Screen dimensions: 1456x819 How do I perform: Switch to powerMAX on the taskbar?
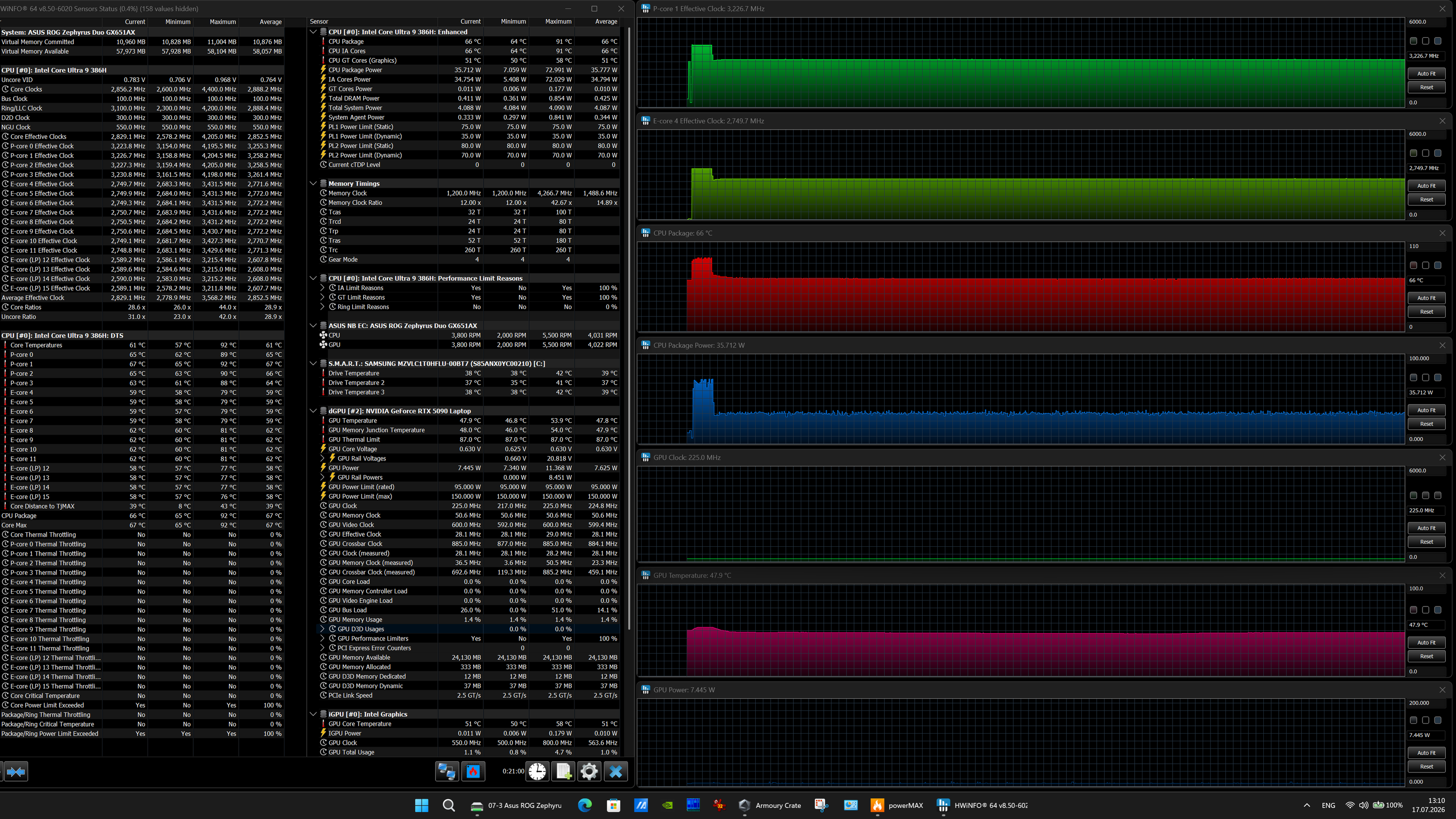[897, 805]
